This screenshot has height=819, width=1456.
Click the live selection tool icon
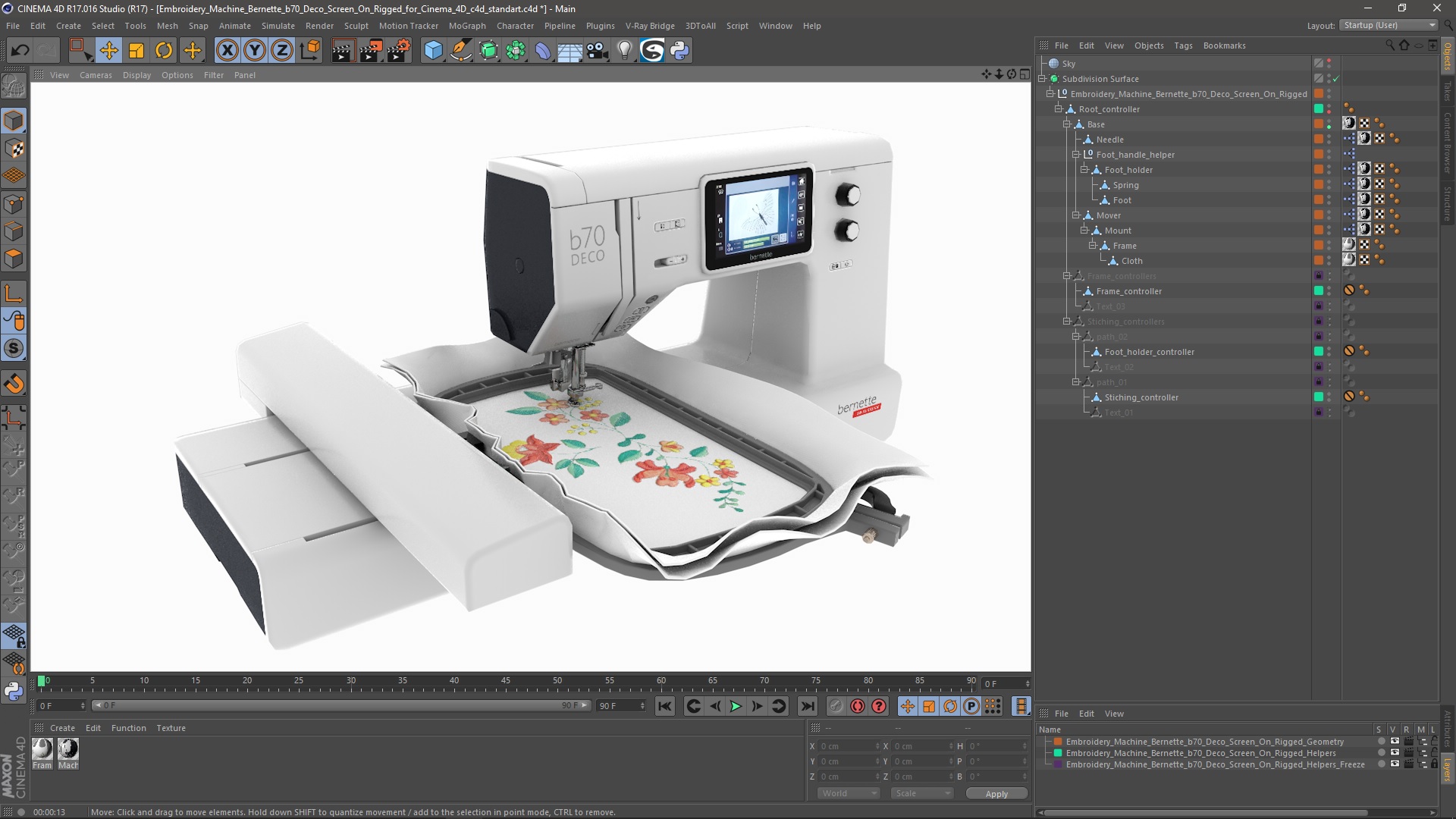(80, 51)
